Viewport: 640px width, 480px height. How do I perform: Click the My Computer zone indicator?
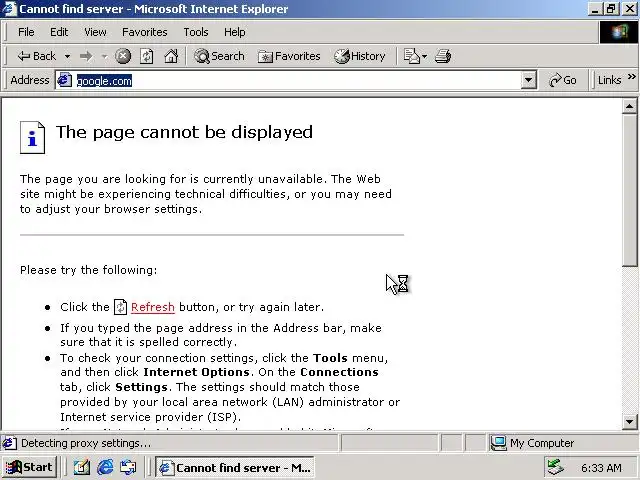(x=532, y=443)
